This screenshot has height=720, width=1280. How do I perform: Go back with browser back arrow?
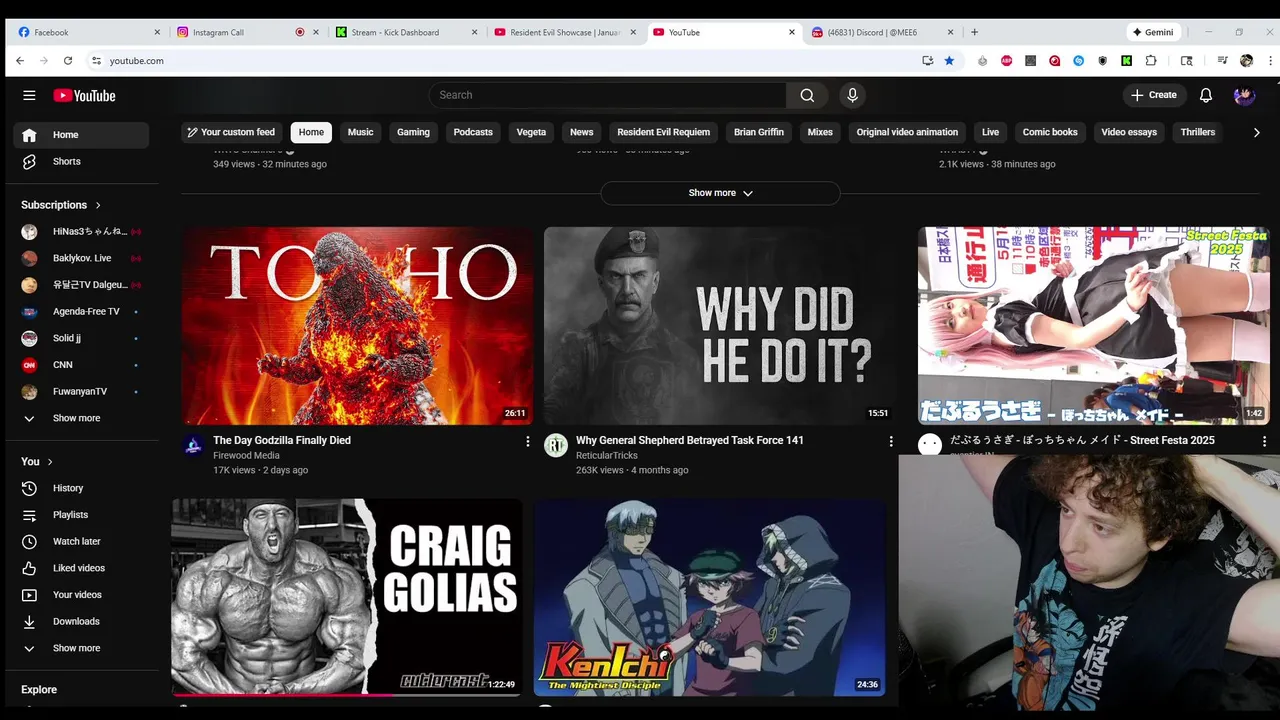click(19, 61)
